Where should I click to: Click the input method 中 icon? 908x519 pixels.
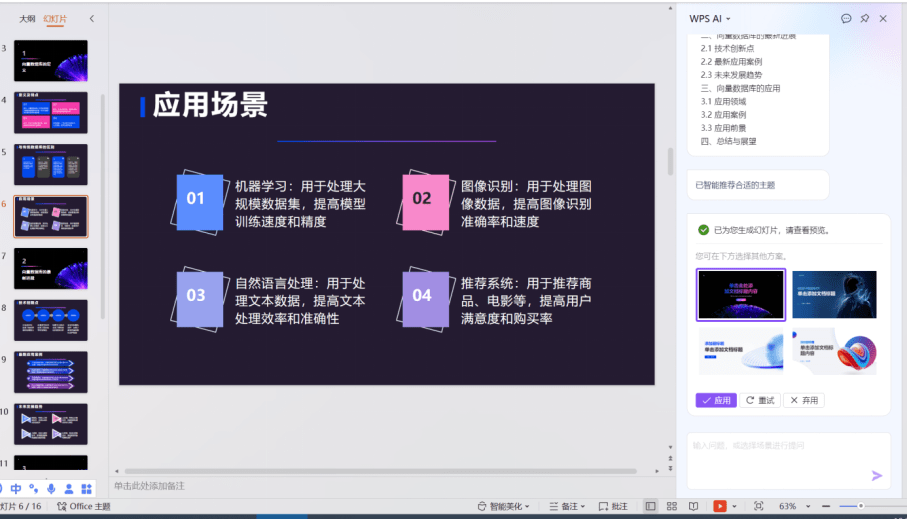(16, 489)
